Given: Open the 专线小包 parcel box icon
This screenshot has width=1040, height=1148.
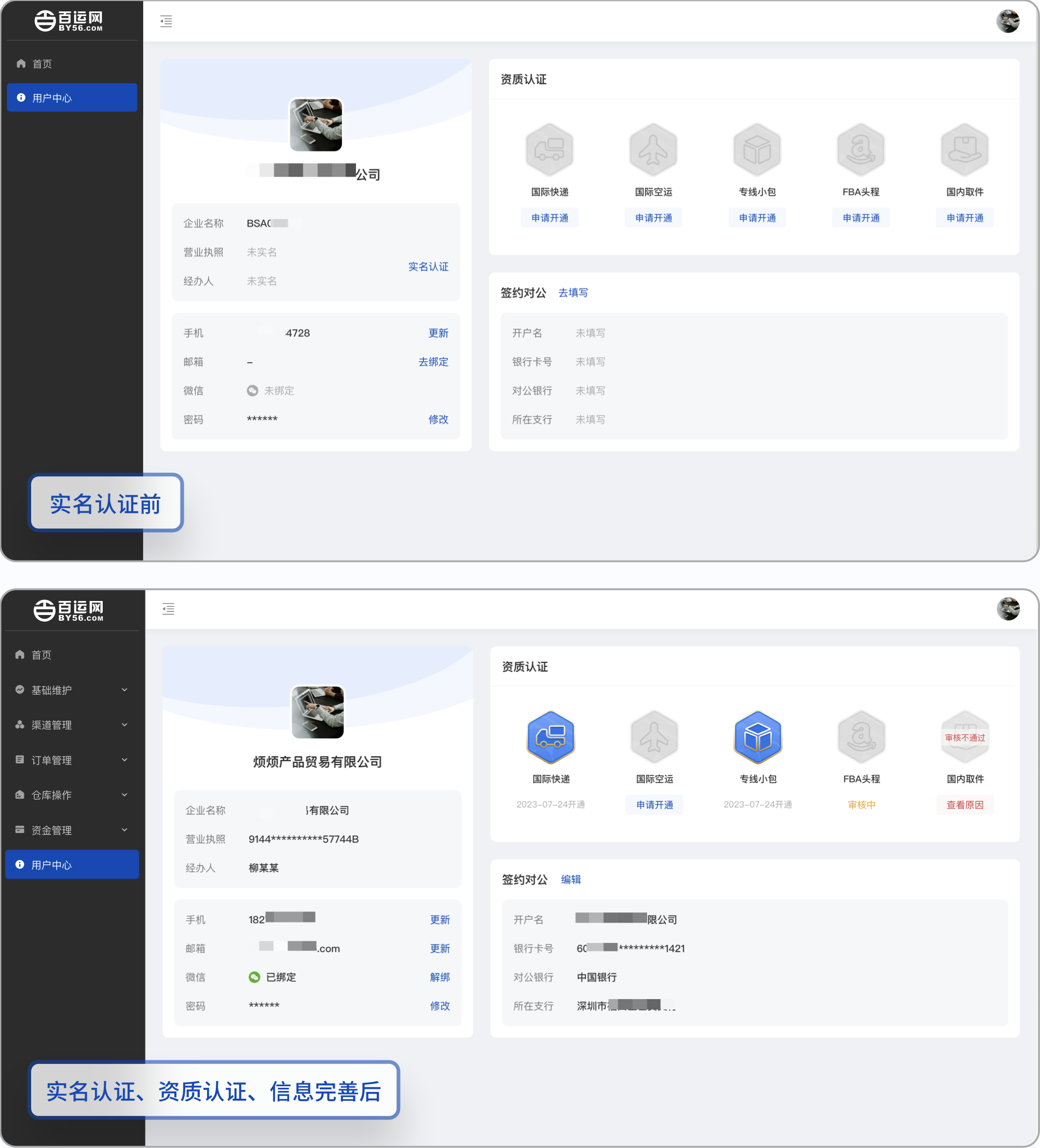Looking at the screenshot, I should [758, 150].
